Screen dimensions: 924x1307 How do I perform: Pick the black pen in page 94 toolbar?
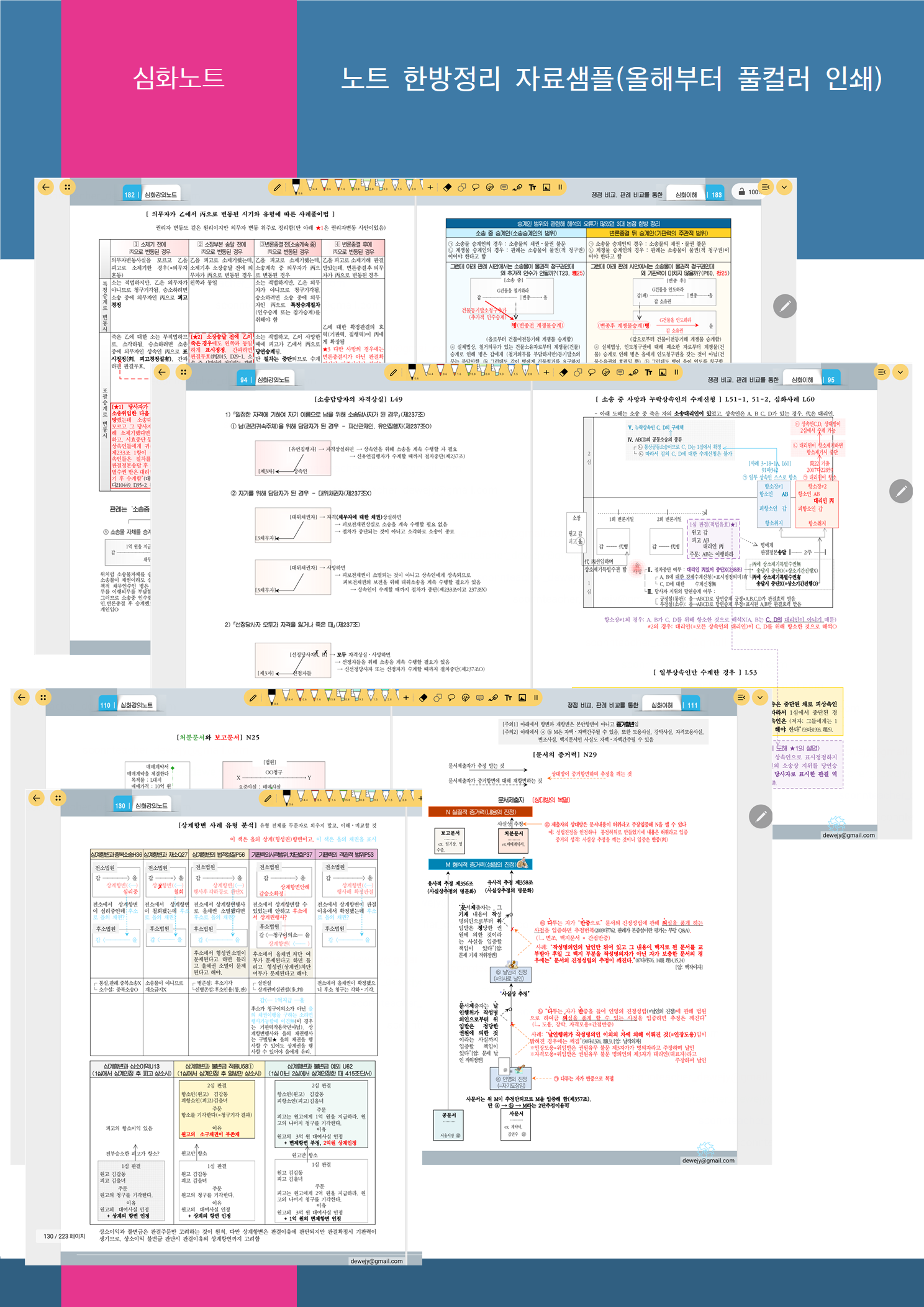[412, 371]
